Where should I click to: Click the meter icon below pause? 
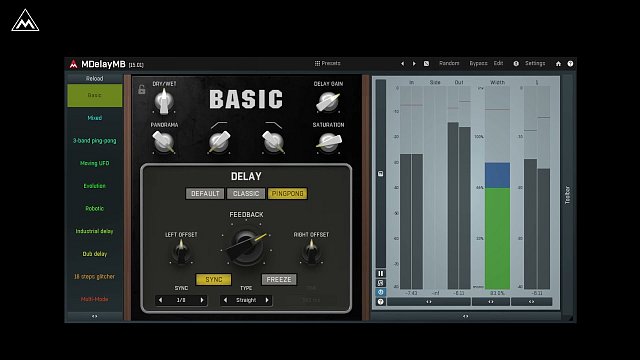coord(380,283)
